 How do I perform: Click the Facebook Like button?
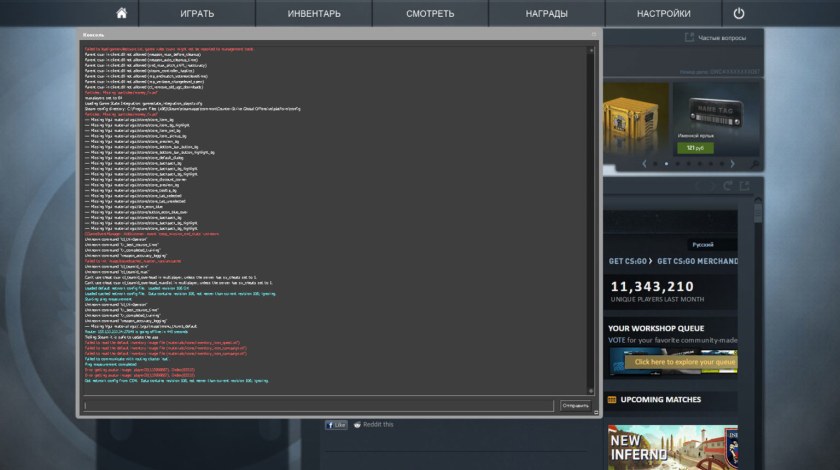point(335,425)
